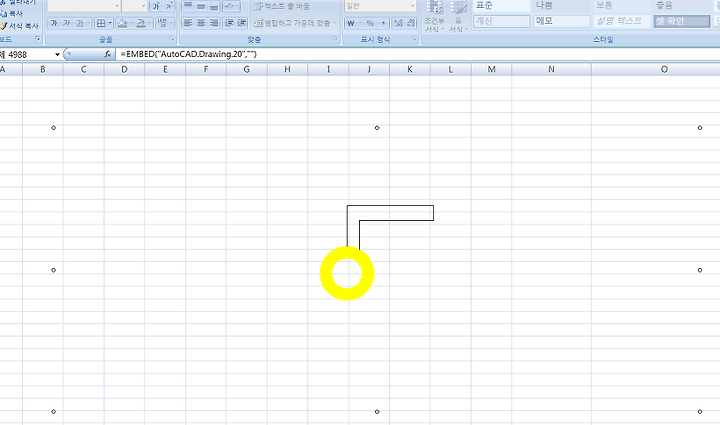Viewport: 720px width, 425px height.
Task: Toggle underline 가 formatting
Action: 80,23
